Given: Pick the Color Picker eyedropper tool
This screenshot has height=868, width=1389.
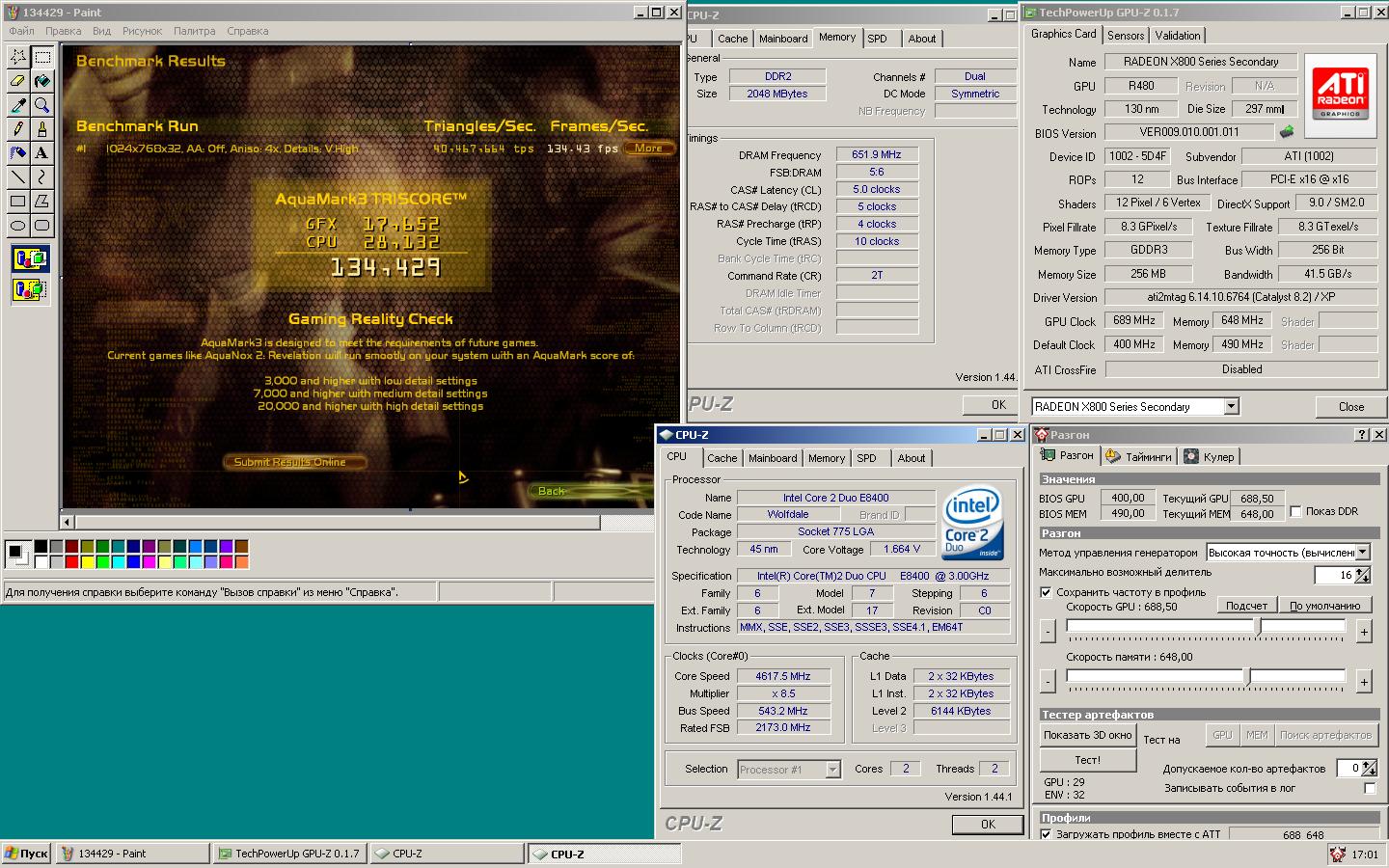Looking at the screenshot, I should (17, 105).
